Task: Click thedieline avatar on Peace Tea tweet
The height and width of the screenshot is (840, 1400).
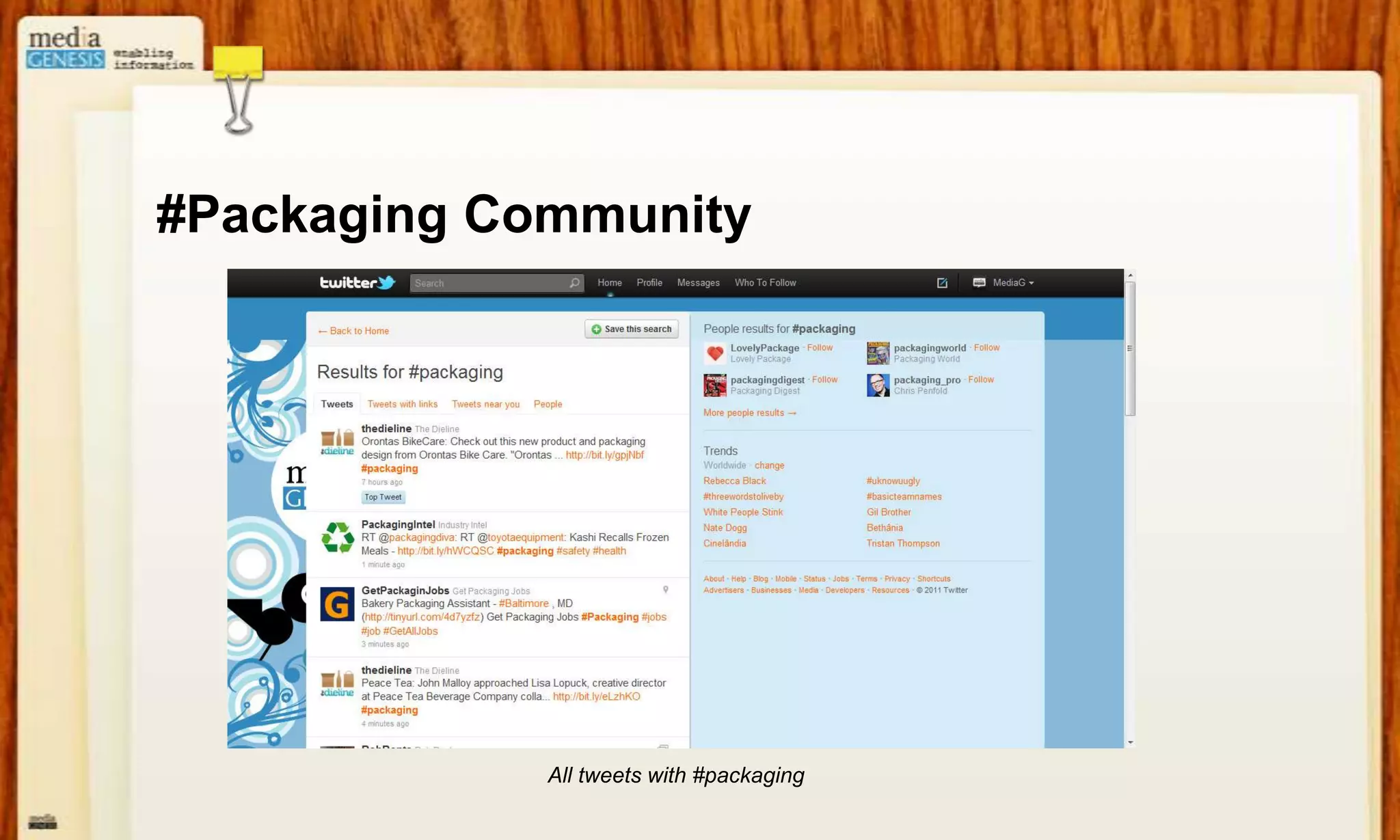Action: point(337,683)
